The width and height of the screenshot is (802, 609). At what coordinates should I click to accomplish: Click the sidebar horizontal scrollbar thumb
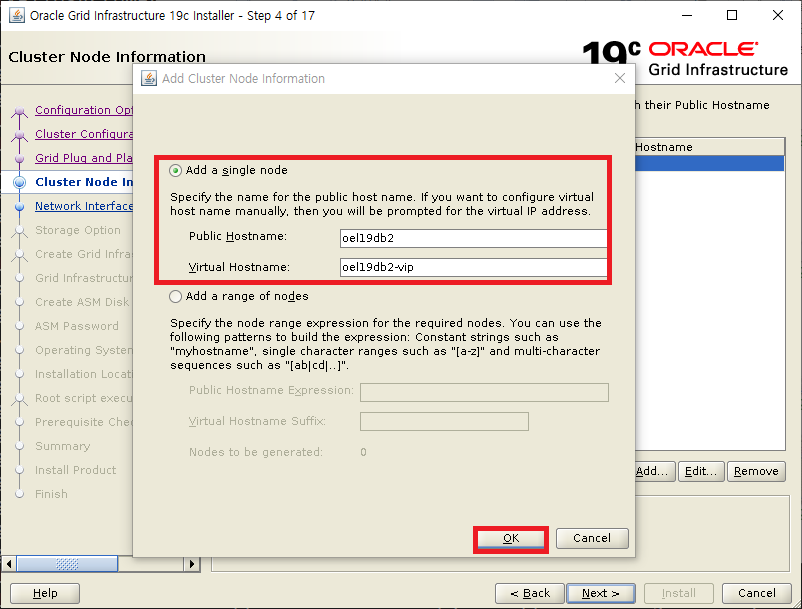point(67,564)
